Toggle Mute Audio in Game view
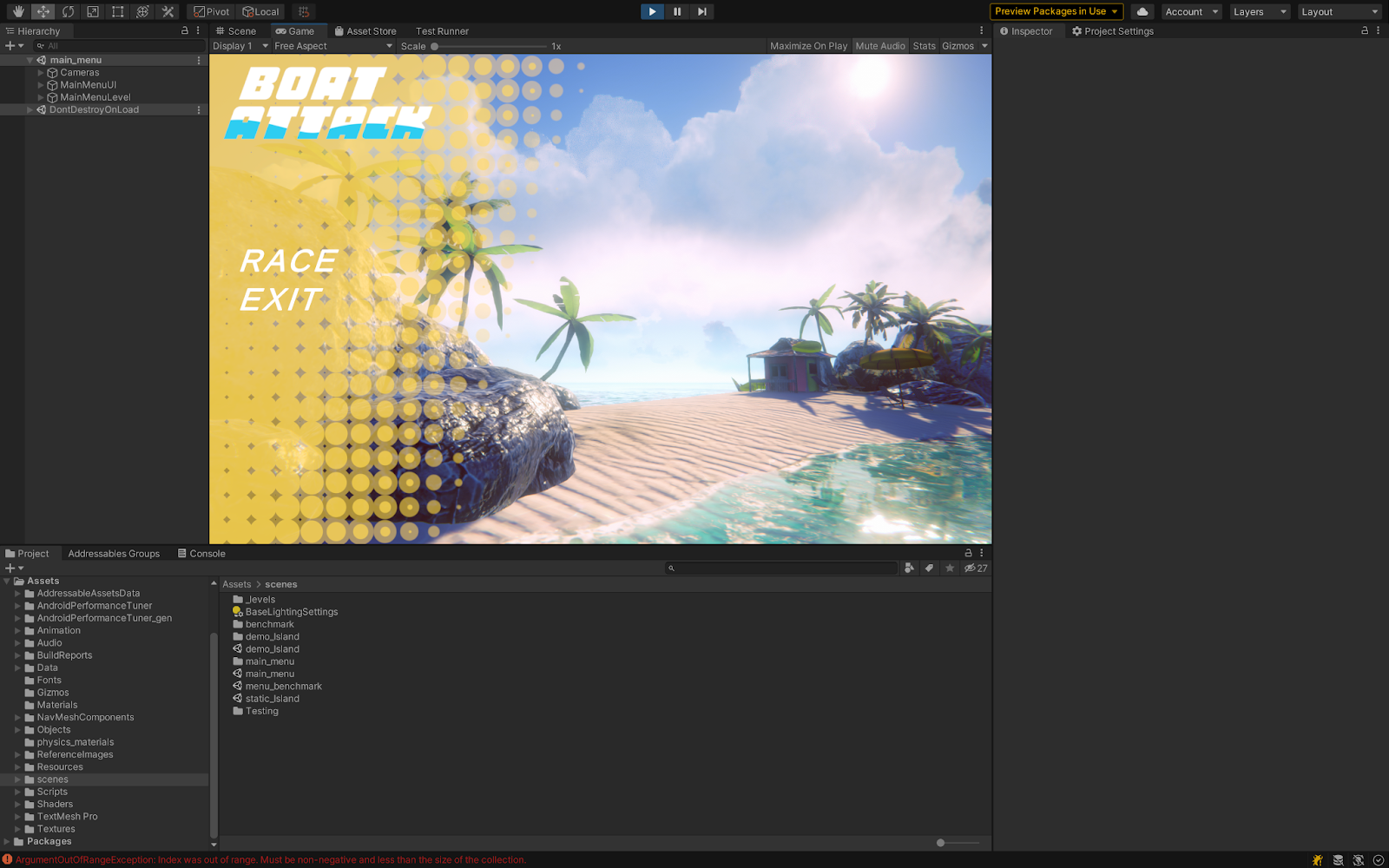 point(879,46)
